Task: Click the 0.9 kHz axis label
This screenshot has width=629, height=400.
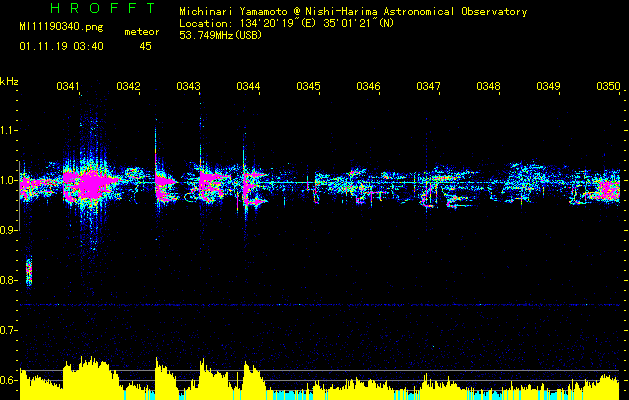Action: tap(8, 230)
